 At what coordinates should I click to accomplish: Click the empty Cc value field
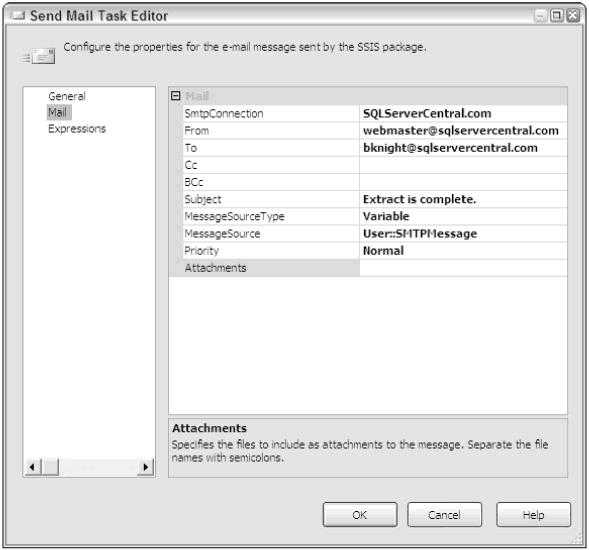click(x=463, y=165)
